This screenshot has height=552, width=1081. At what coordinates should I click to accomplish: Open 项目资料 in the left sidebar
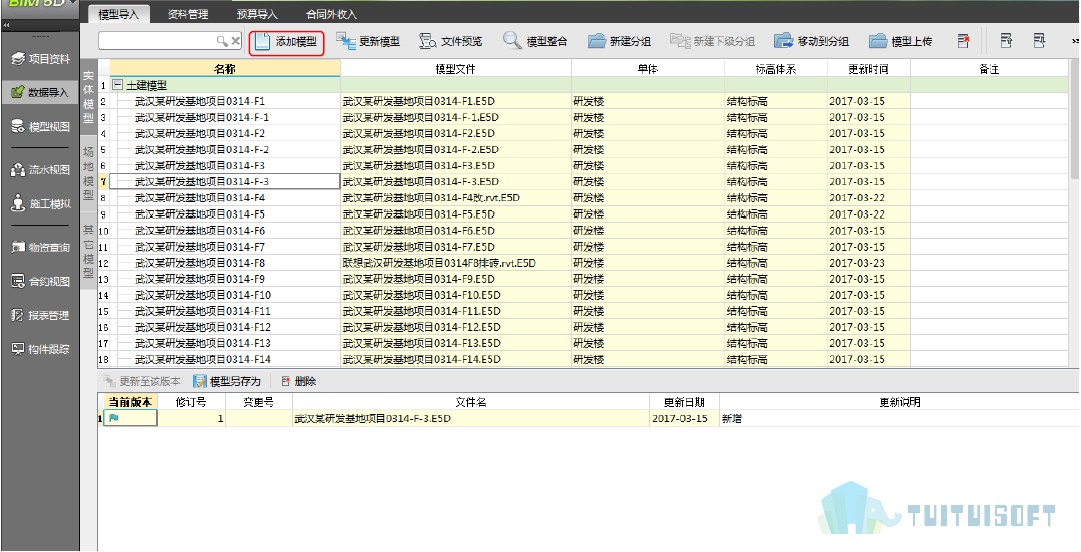(x=40, y=59)
